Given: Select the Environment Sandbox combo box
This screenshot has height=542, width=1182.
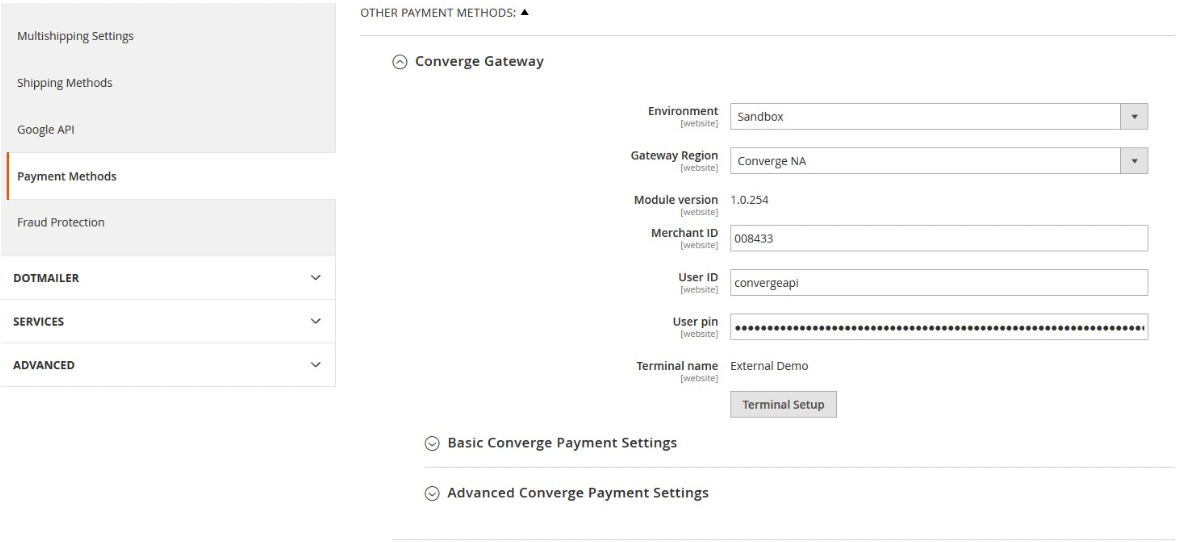Looking at the screenshot, I should [939, 117].
